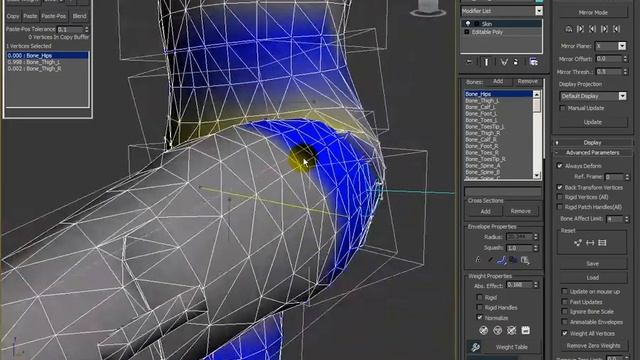Click Paste Blue to Green Bones icon
Viewport: 640px width, 360px height.
[x=592, y=29]
